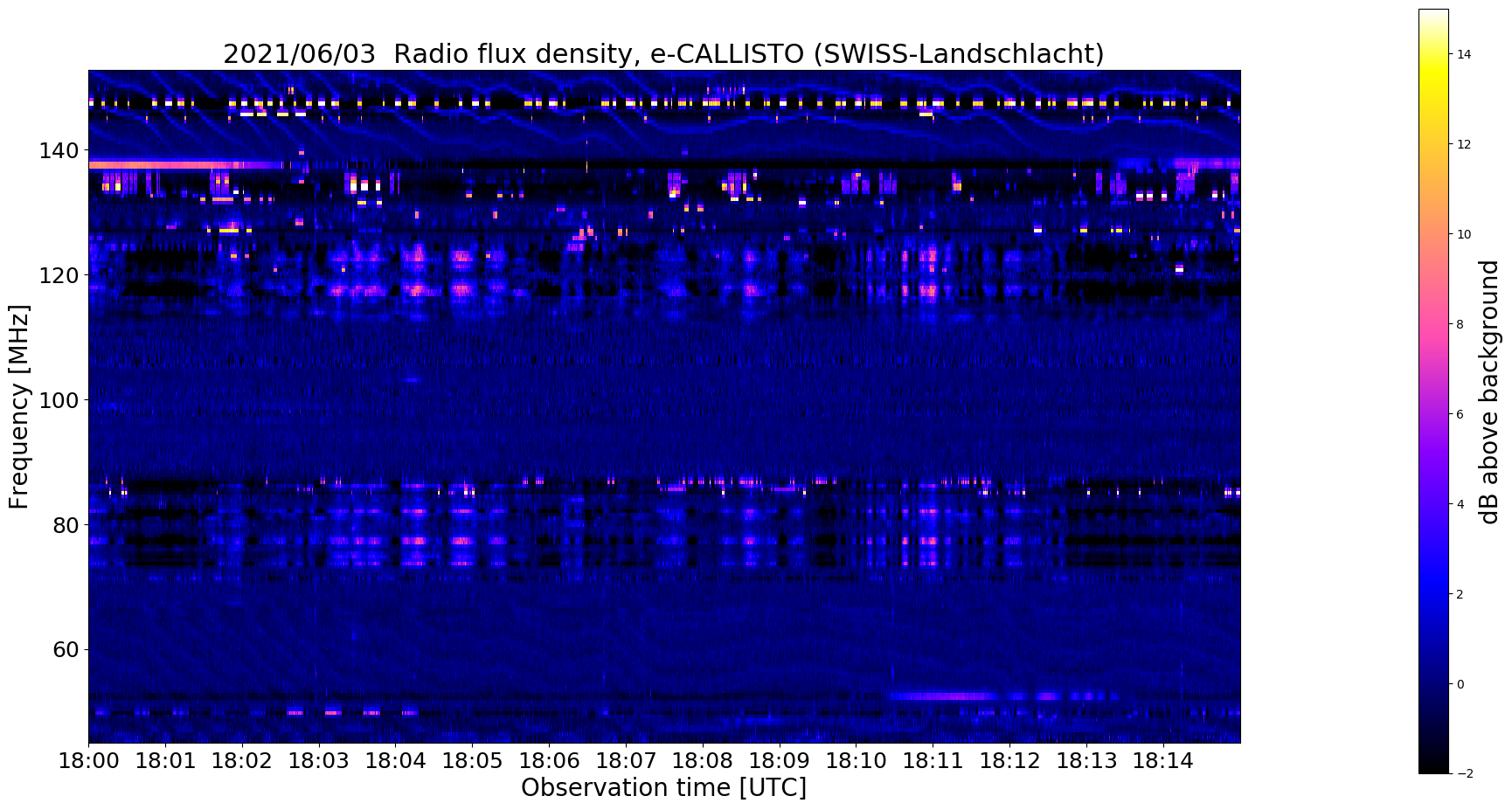Click the 18:07 time tick label
Image resolution: width=1512 pixels, height=810 pixels.
pyautogui.click(x=626, y=760)
